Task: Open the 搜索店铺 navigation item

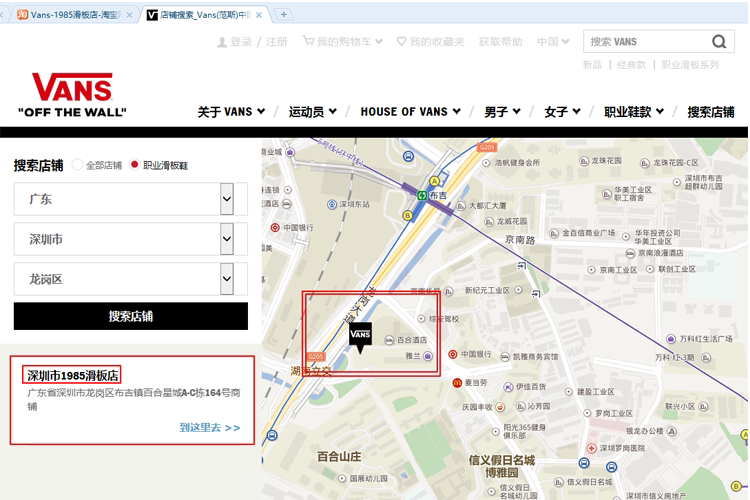Action: coord(711,112)
